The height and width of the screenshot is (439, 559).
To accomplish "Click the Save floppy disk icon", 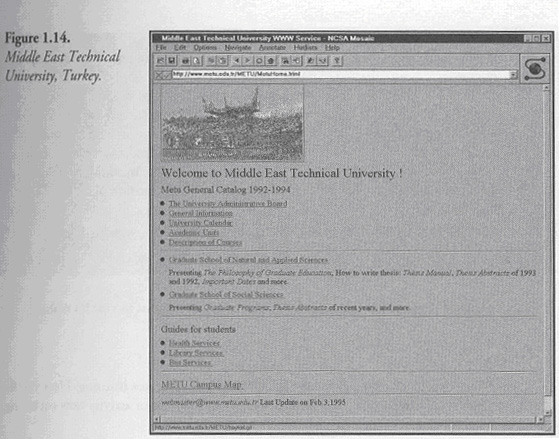I will coord(171,61).
